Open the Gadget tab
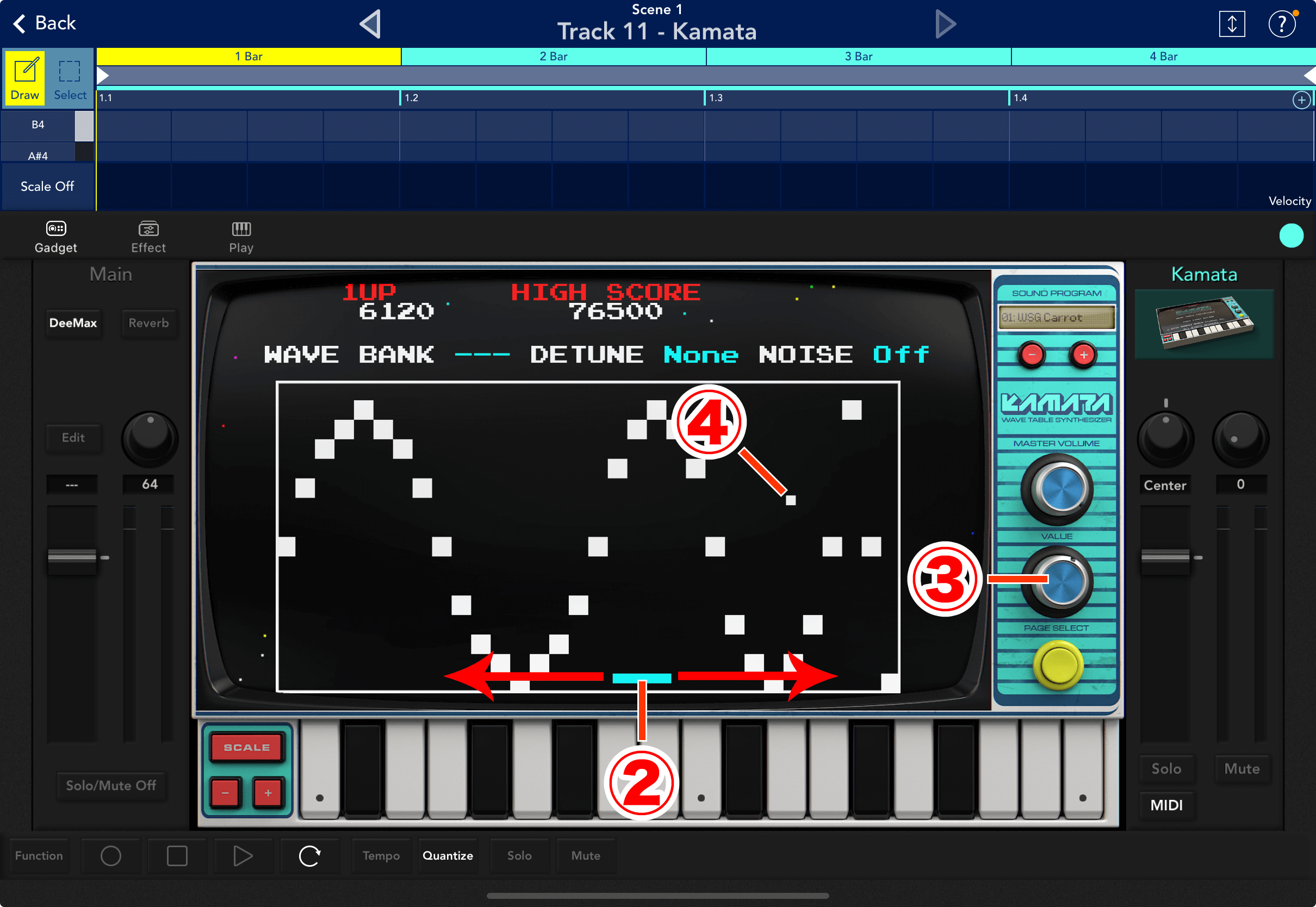The width and height of the screenshot is (1316, 907). (55, 237)
